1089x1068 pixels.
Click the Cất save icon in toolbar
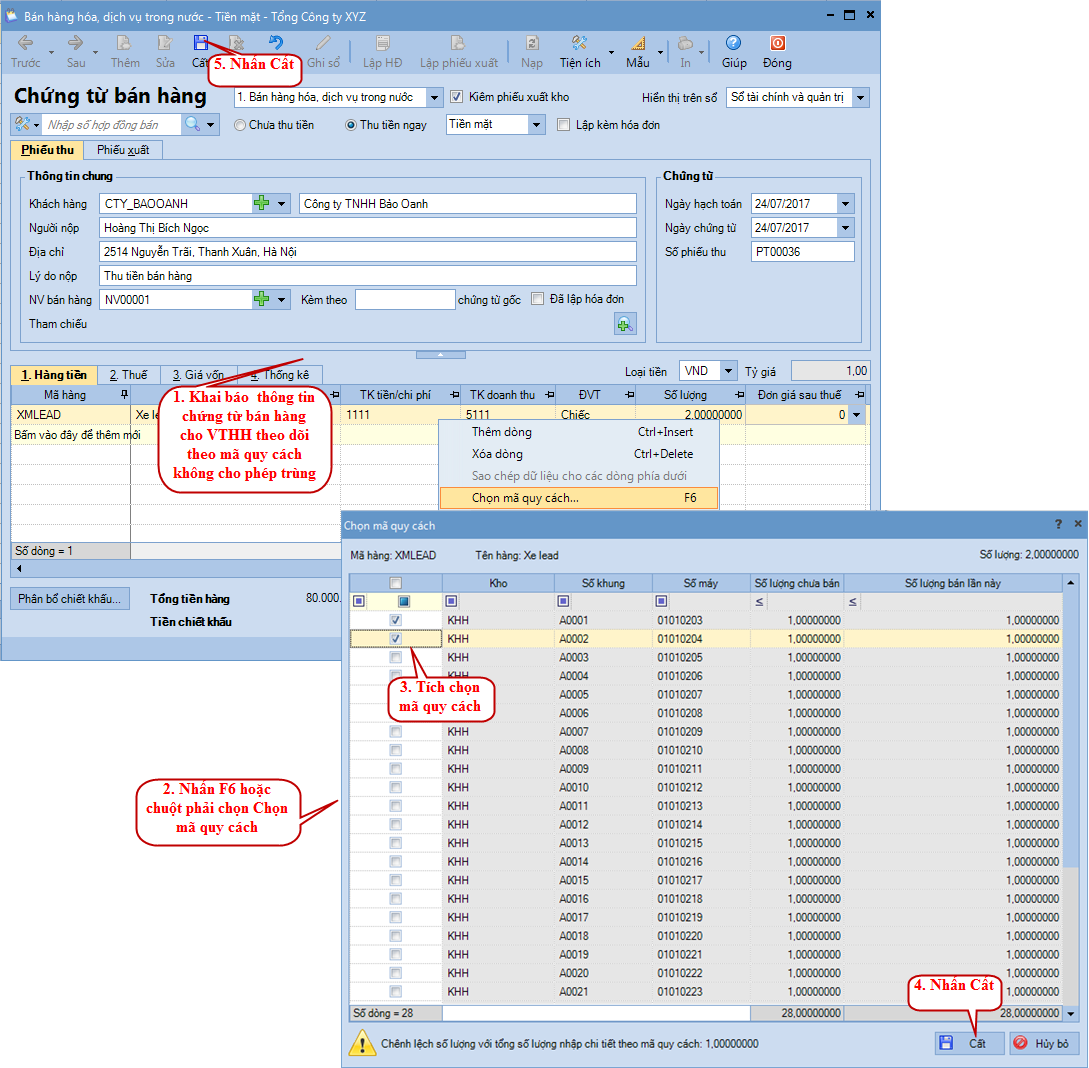coord(201,44)
